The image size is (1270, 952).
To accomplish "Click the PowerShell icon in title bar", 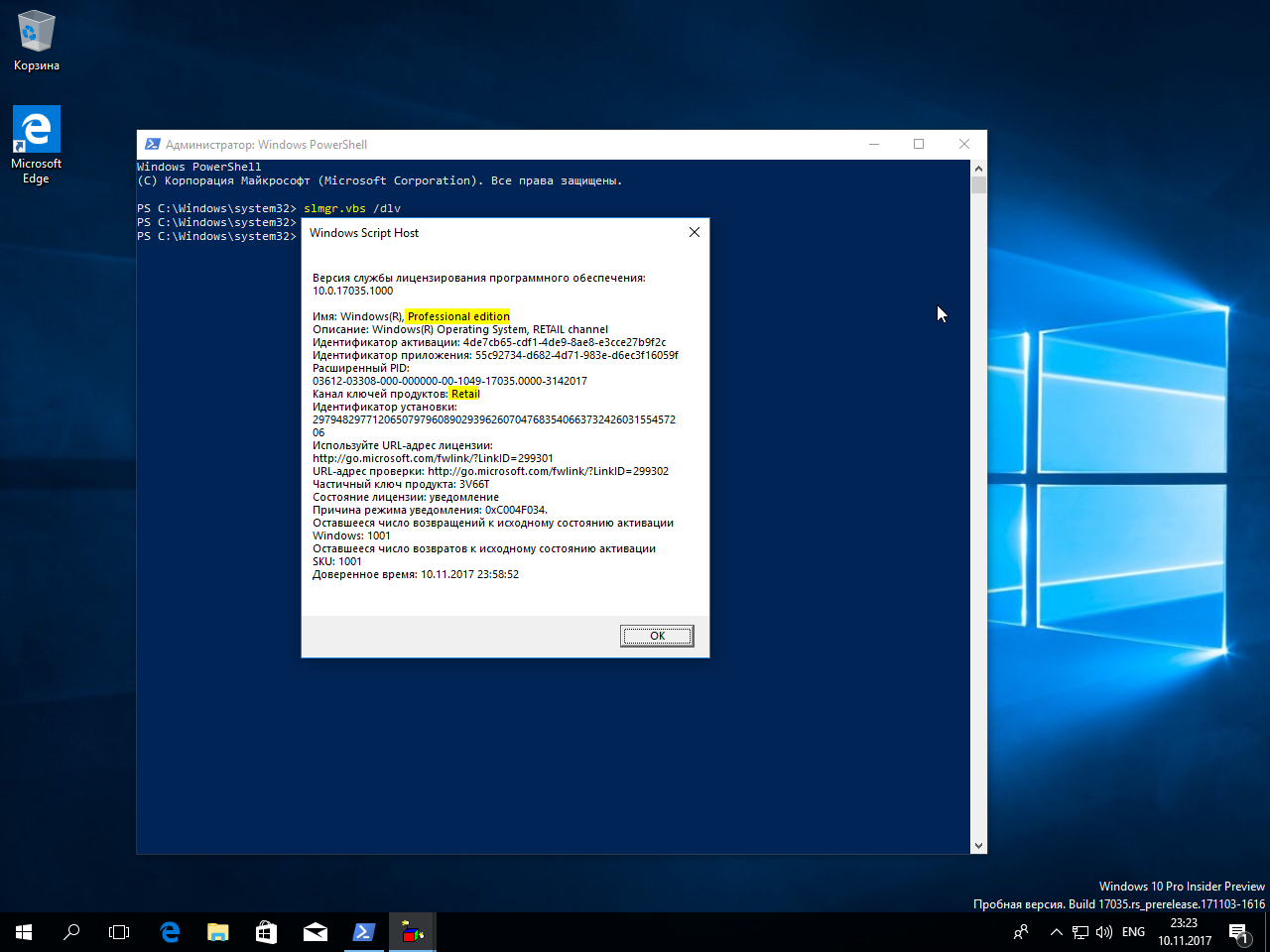I will click(x=152, y=144).
